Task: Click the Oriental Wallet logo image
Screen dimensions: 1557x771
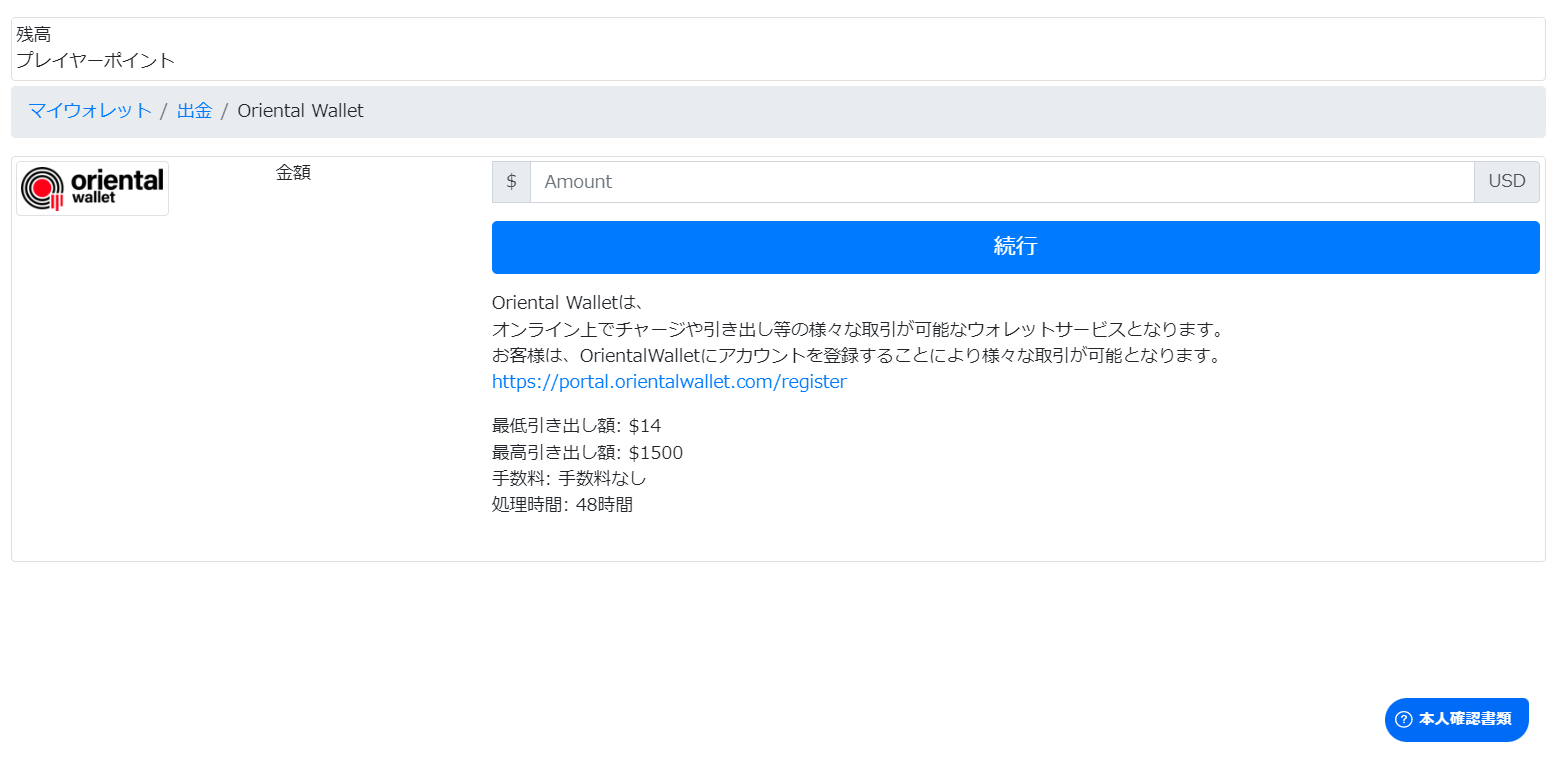Action: 92,188
